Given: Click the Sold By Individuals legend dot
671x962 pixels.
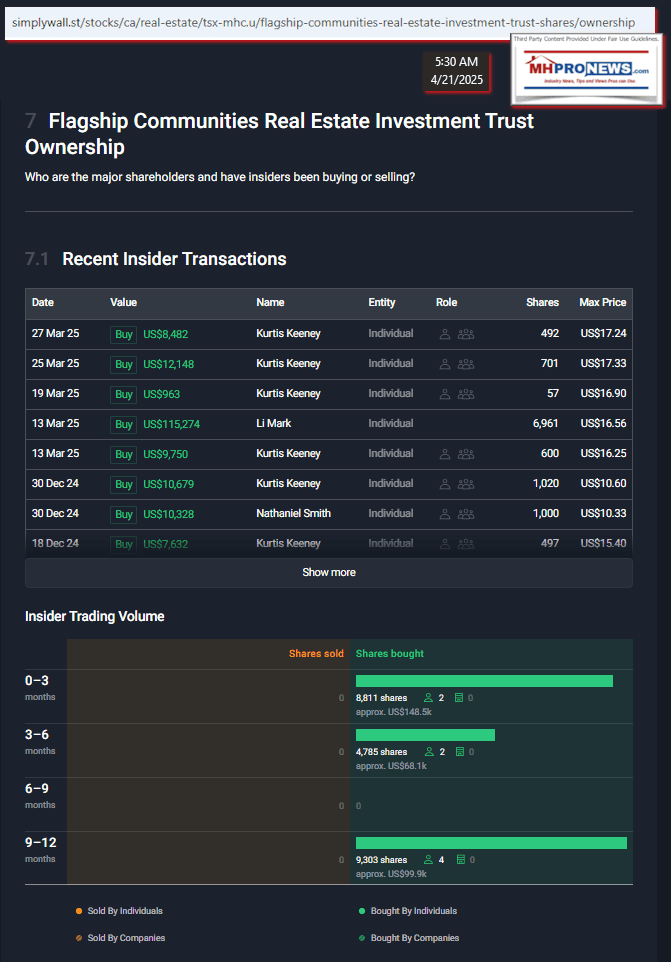Looking at the screenshot, I should coord(79,911).
